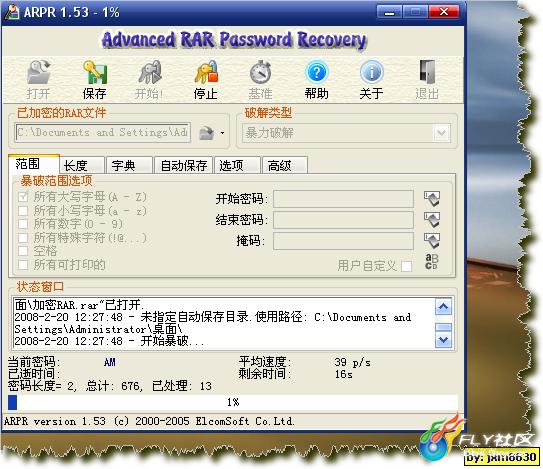Click average speed value 39 p/s

[x=352, y=363]
